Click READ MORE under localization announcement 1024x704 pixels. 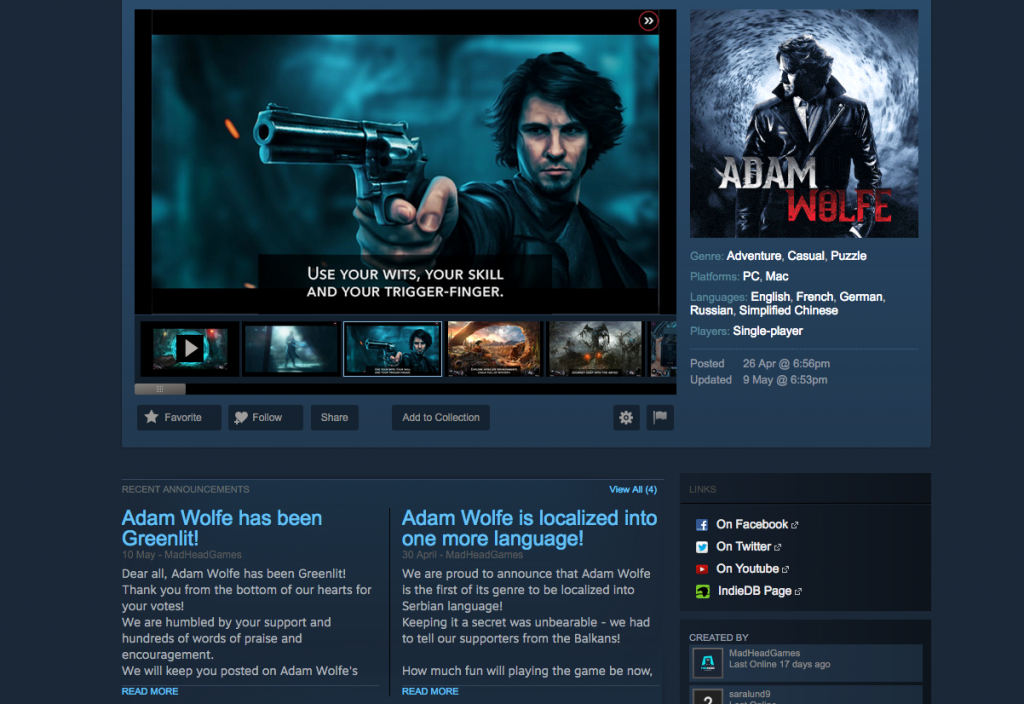[430, 691]
